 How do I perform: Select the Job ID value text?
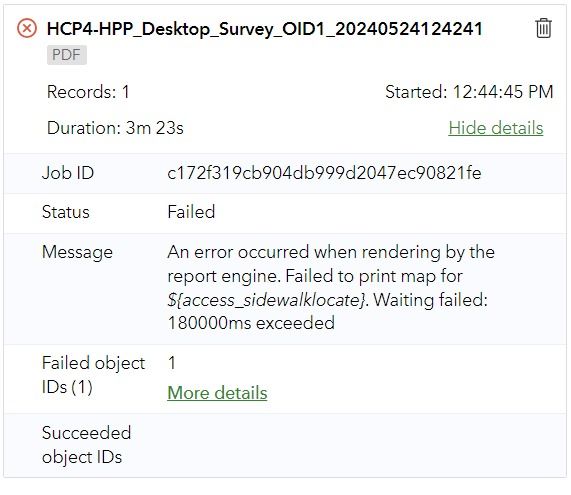pyautogui.click(x=324, y=173)
